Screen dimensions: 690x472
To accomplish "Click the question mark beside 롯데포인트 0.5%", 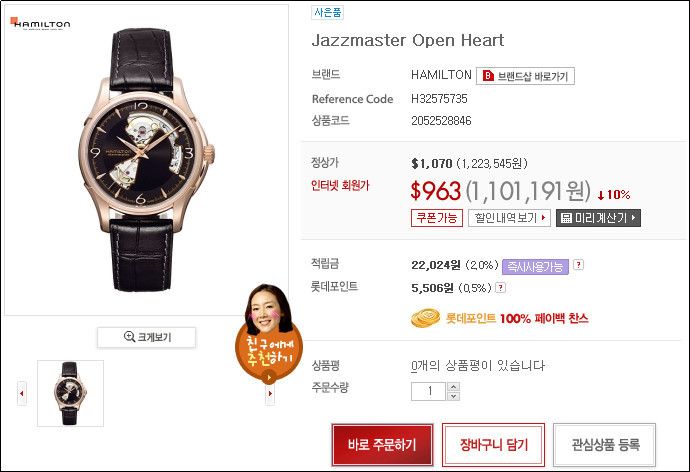I will point(500,288).
